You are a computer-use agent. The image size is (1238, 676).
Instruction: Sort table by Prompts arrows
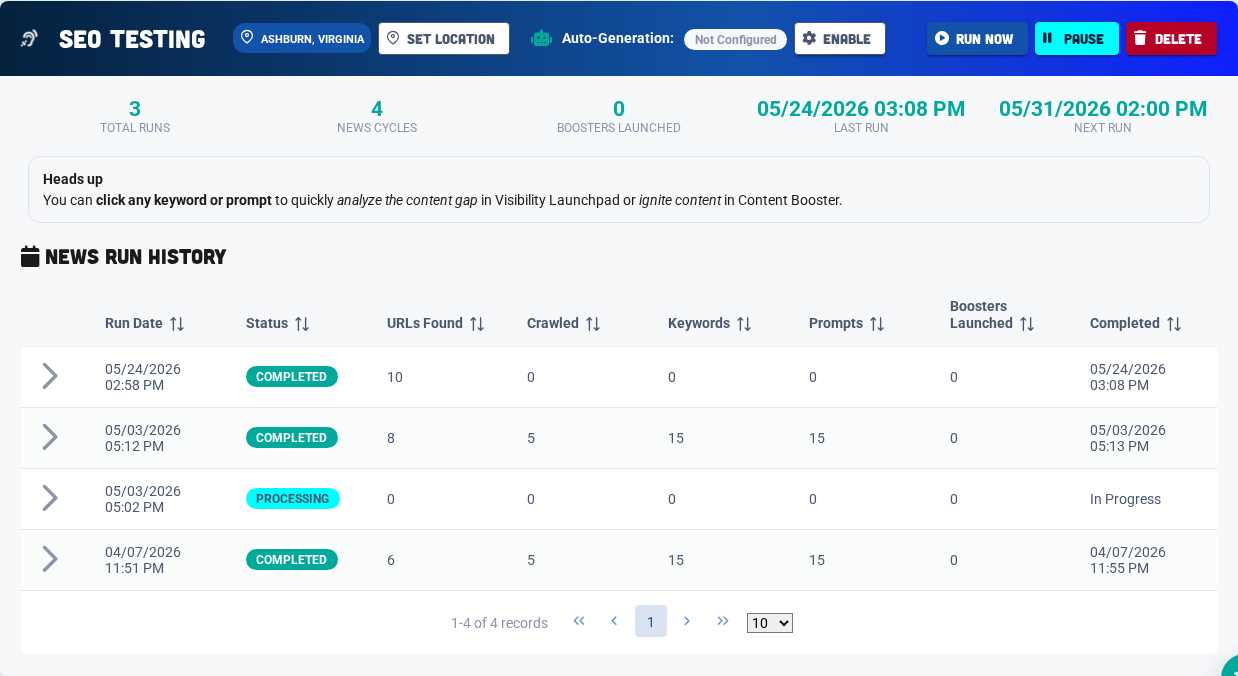coord(877,324)
